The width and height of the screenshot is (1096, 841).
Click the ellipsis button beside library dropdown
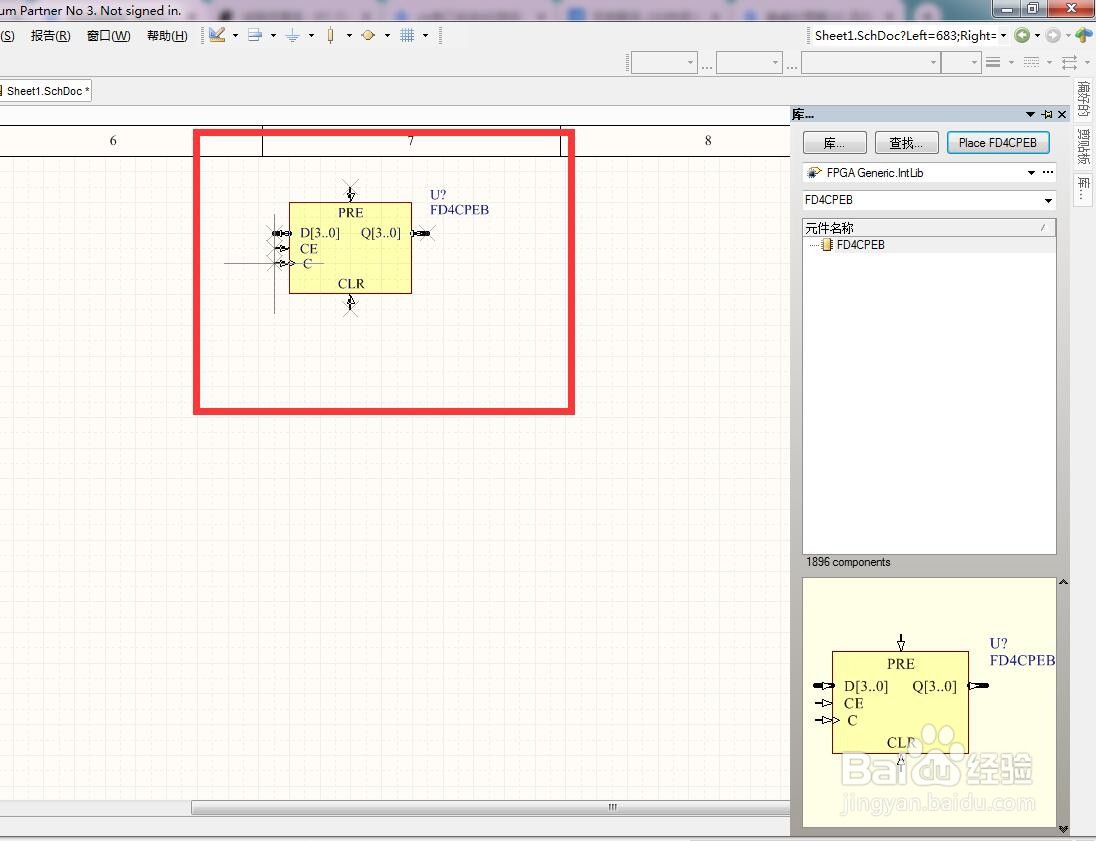1048,172
